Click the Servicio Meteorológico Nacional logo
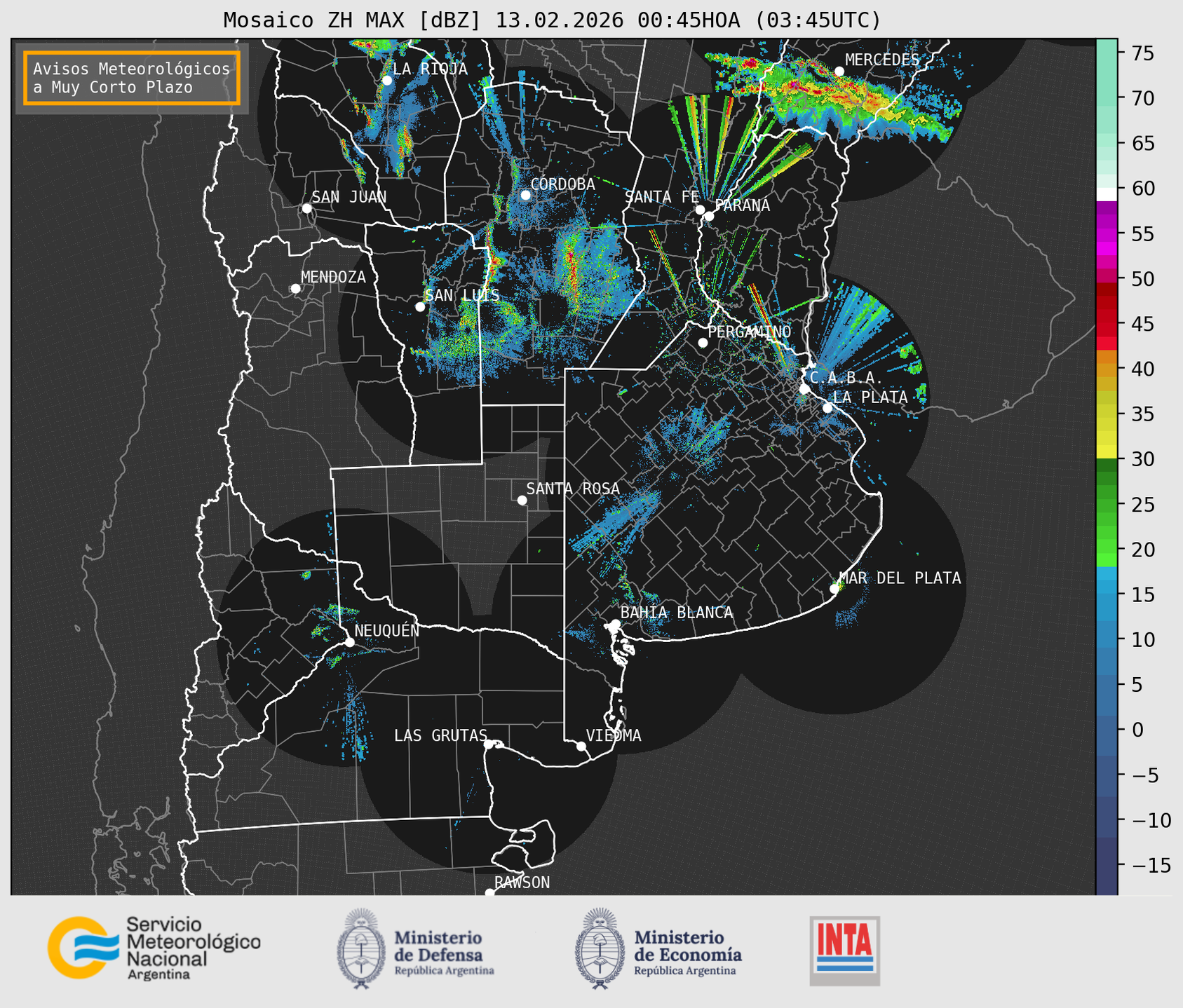The height and width of the screenshot is (1008, 1183). pos(154,948)
